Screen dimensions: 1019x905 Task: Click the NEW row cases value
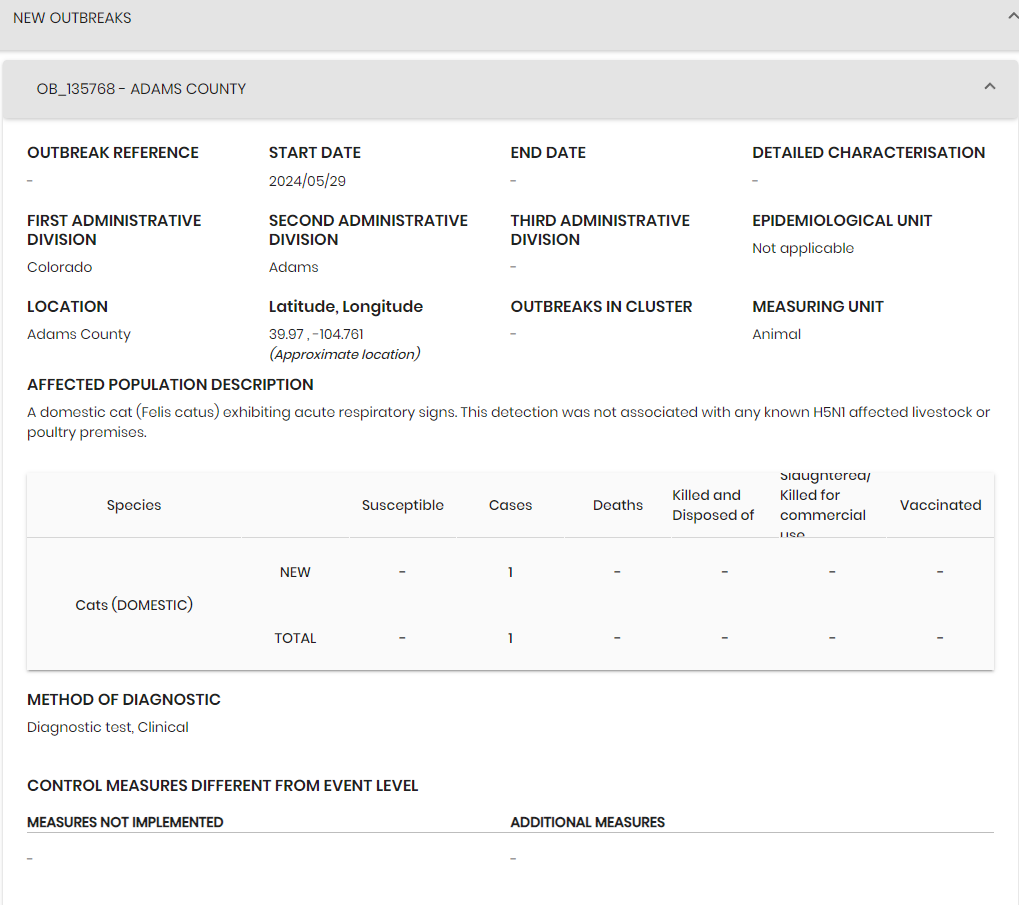click(x=510, y=572)
